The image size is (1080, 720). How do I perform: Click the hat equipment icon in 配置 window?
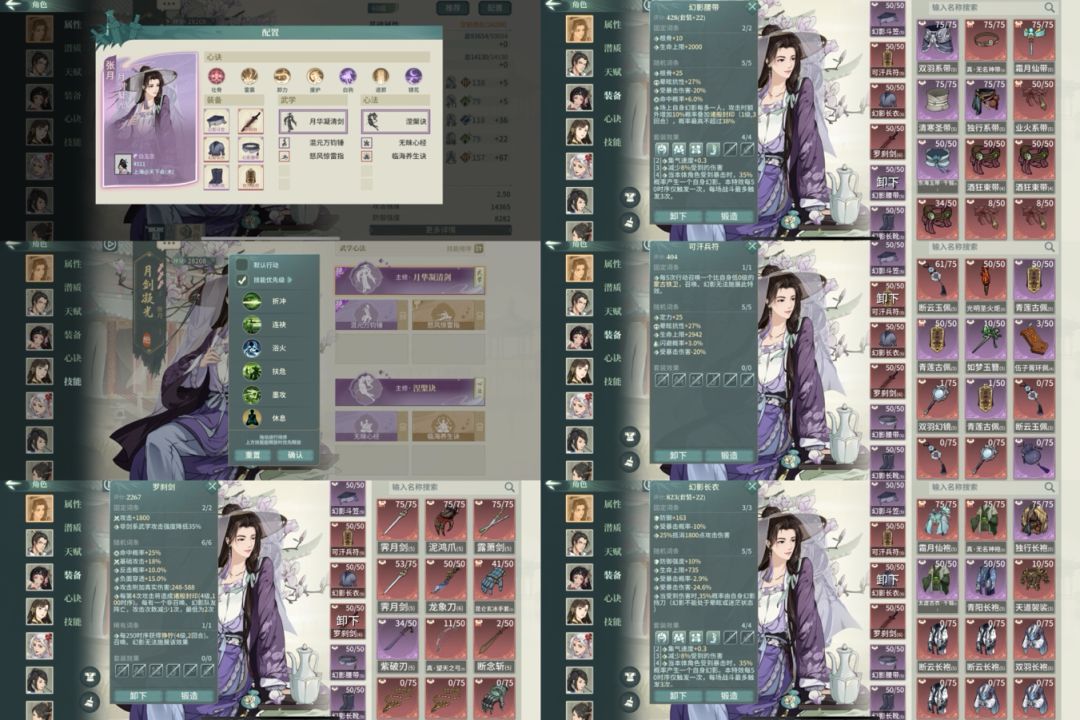(216, 122)
